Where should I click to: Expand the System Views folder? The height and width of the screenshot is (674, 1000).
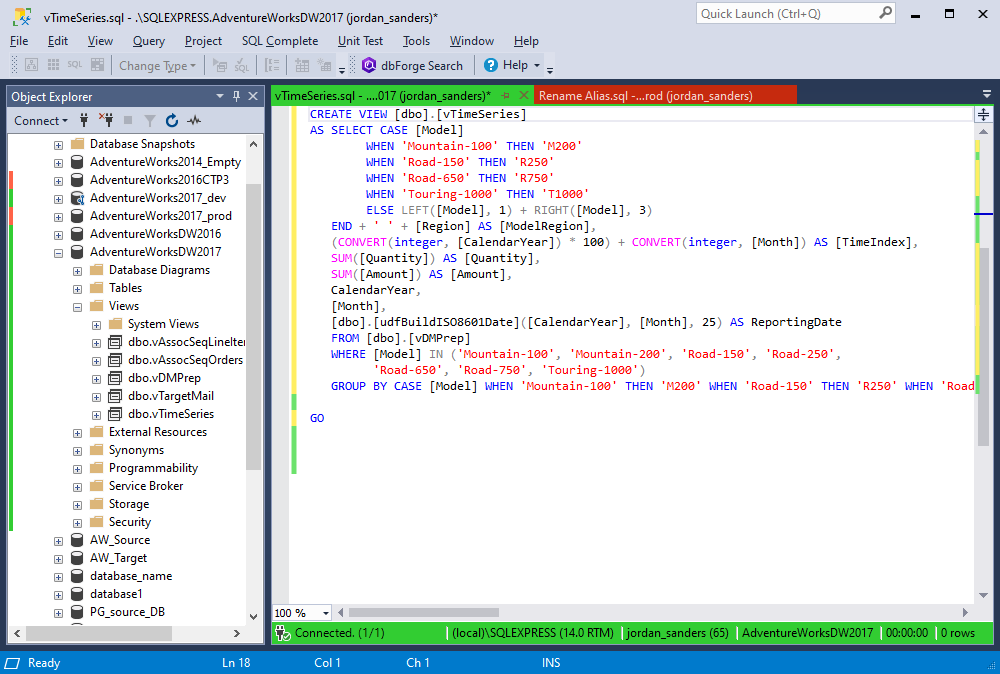click(96, 325)
